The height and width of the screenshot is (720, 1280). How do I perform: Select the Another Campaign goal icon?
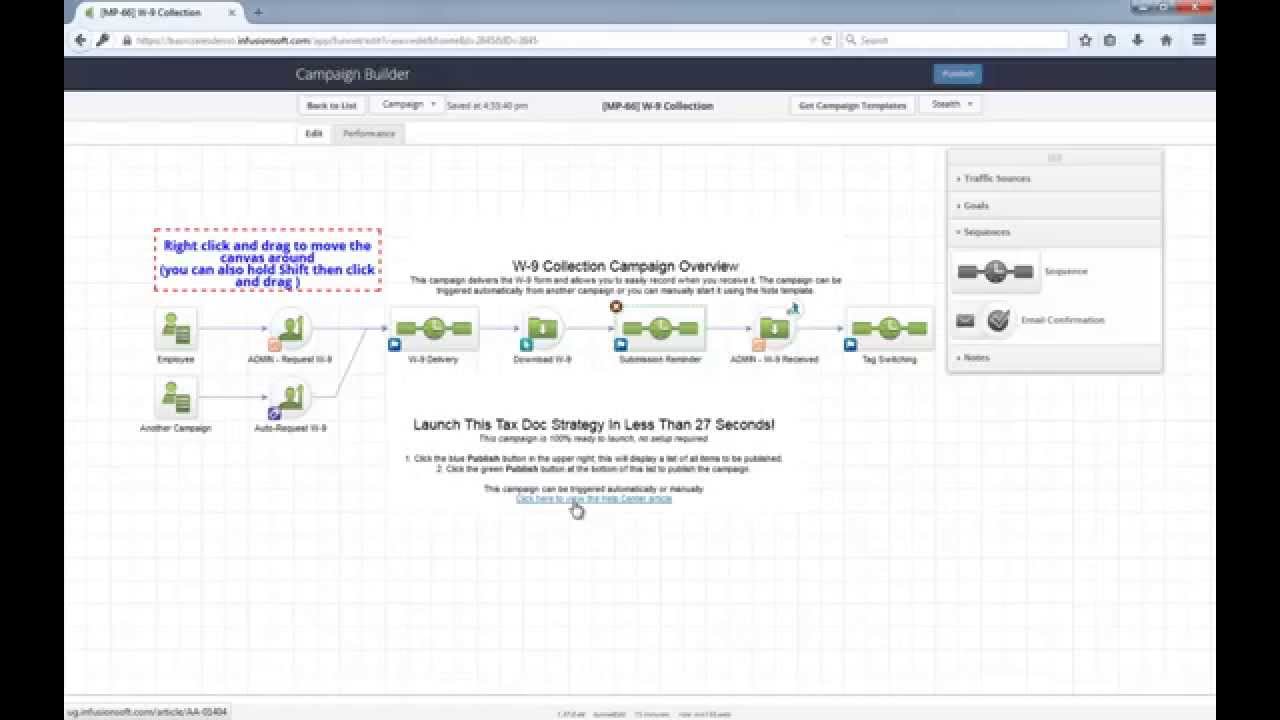(176, 397)
